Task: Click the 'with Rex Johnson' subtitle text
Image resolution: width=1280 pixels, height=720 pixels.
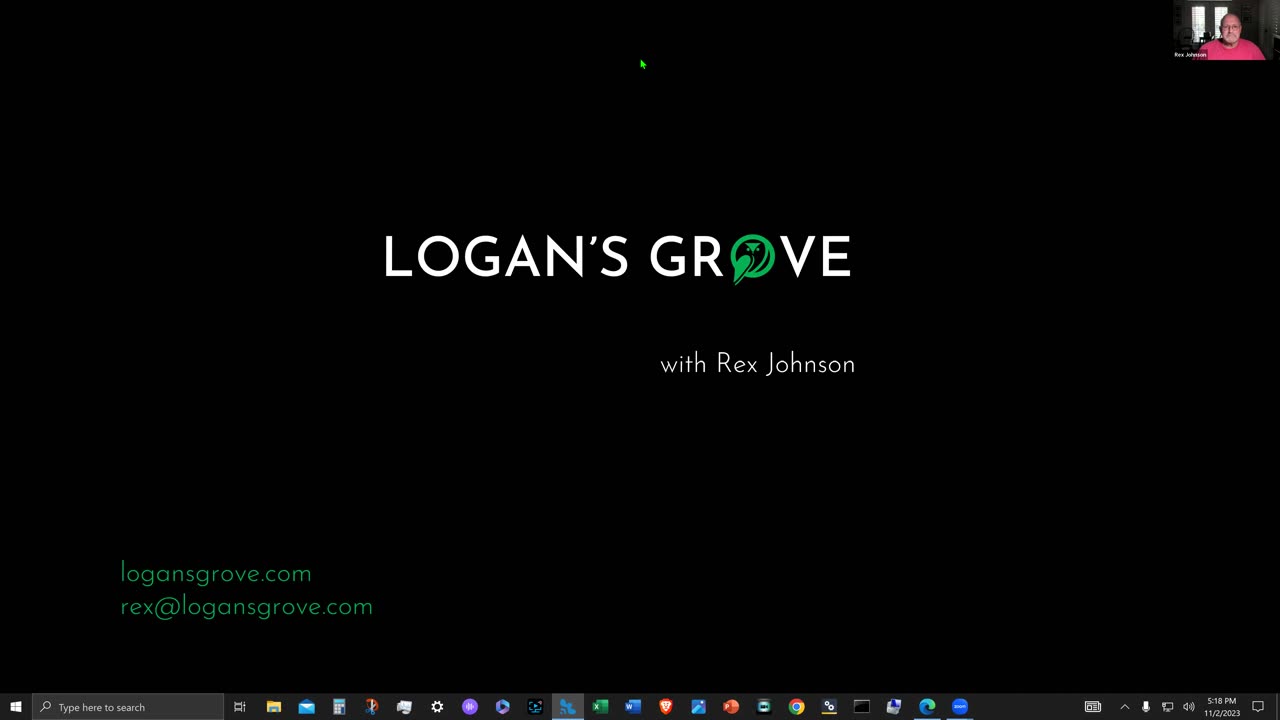Action: coord(758,364)
